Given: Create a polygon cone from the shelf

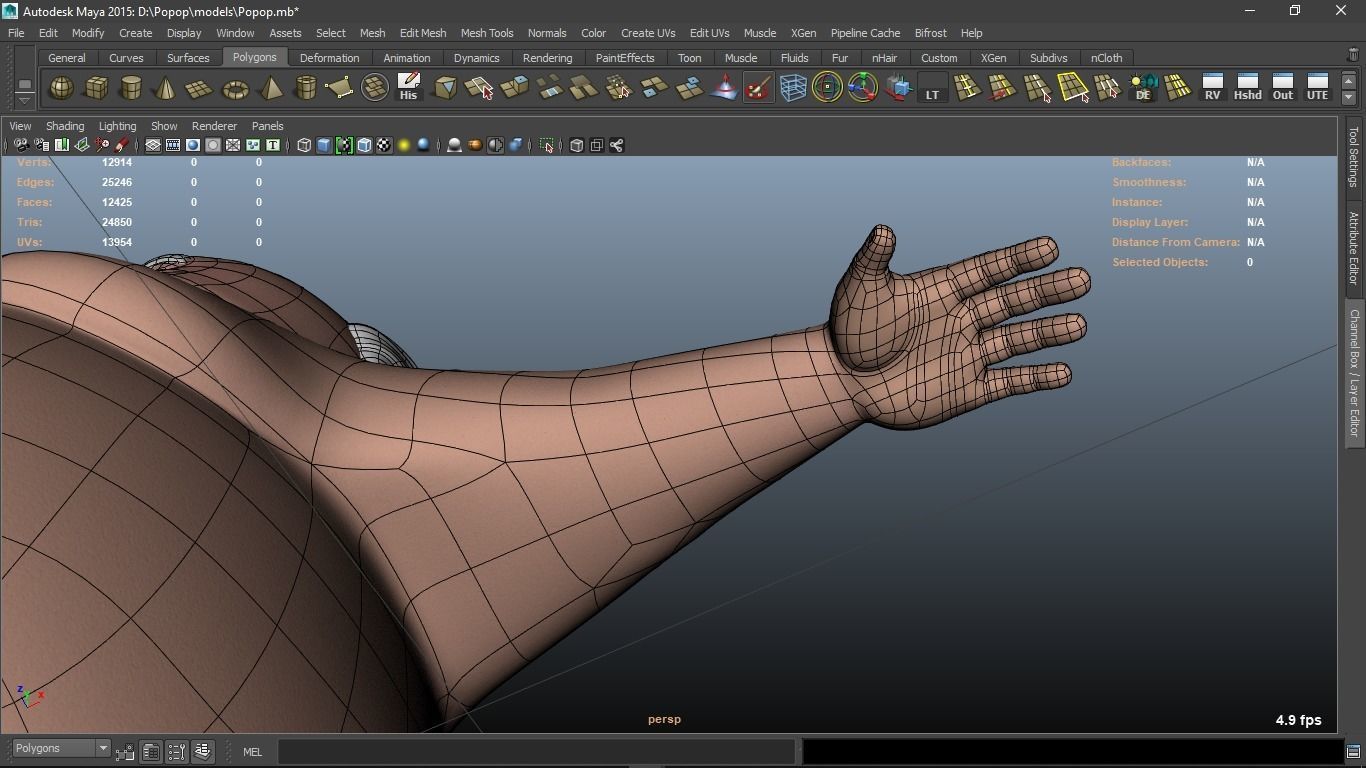Looking at the screenshot, I should 165,88.
